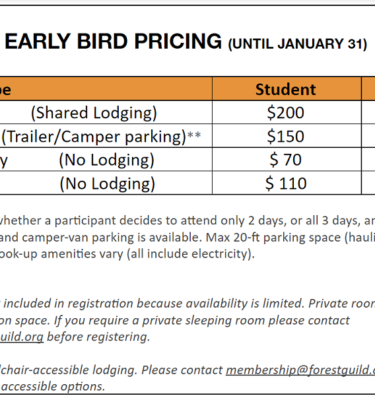This screenshot has height=400, width=375.
Task: Click the $200 shared lodging price
Action: click(x=286, y=113)
